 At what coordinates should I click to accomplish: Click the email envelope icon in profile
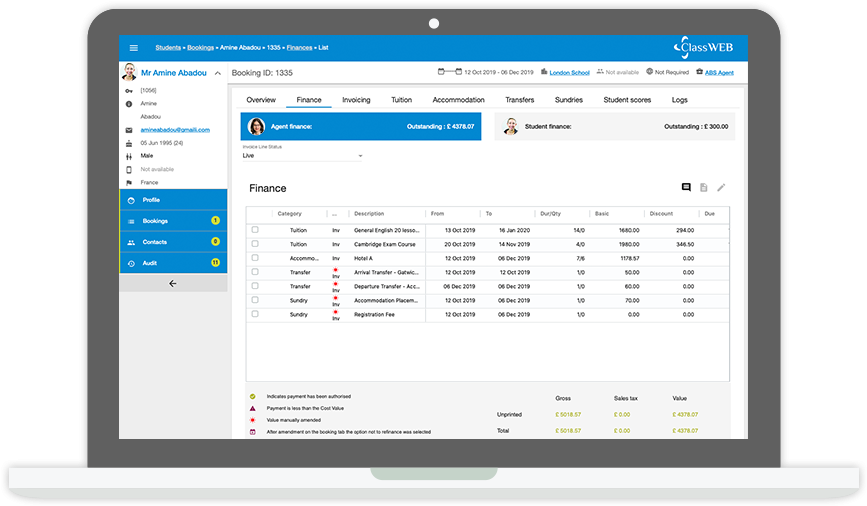click(x=129, y=130)
